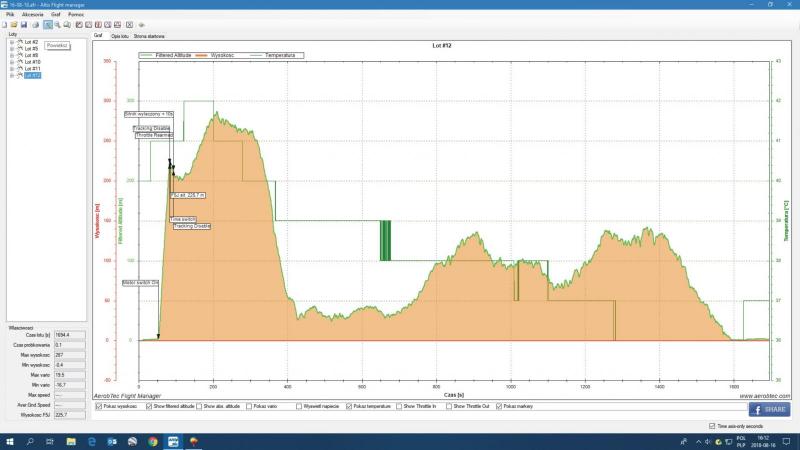The height and width of the screenshot is (450, 800).
Task: Open Chrome from the Windows taskbar
Action: 153,440
